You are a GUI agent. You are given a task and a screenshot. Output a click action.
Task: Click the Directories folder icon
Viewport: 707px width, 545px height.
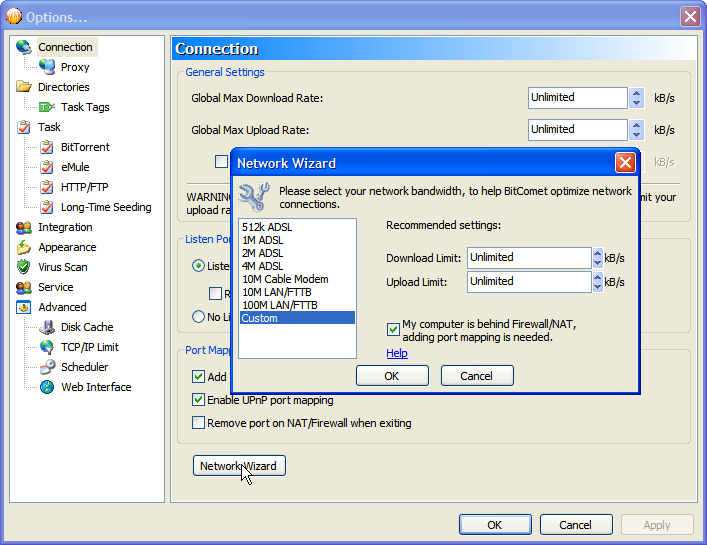(23, 87)
